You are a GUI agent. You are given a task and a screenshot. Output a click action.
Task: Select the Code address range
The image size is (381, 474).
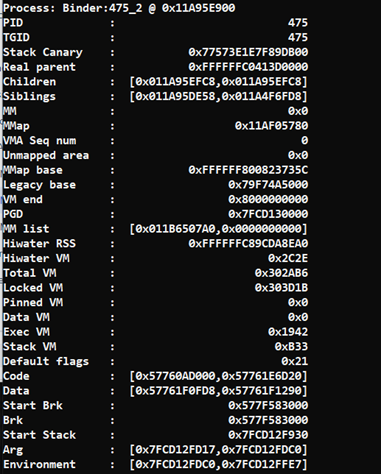point(219,376)
